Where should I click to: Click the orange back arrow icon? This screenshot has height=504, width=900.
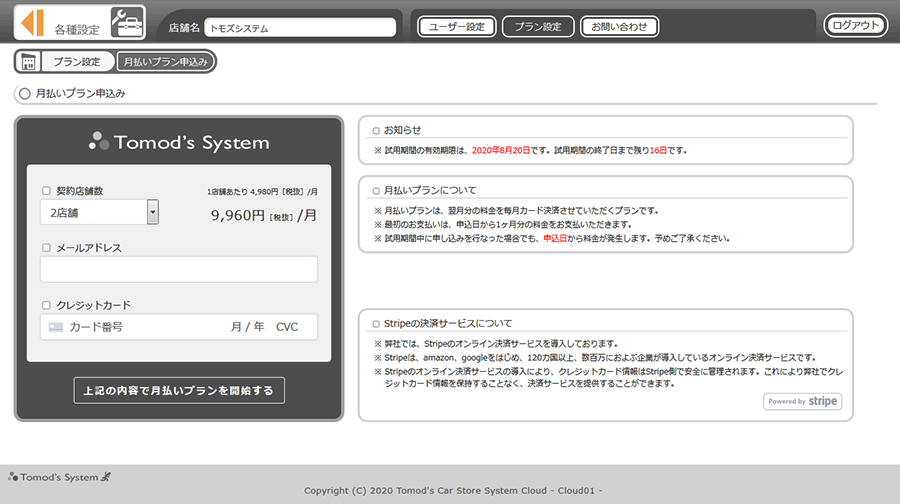(32, 23)
